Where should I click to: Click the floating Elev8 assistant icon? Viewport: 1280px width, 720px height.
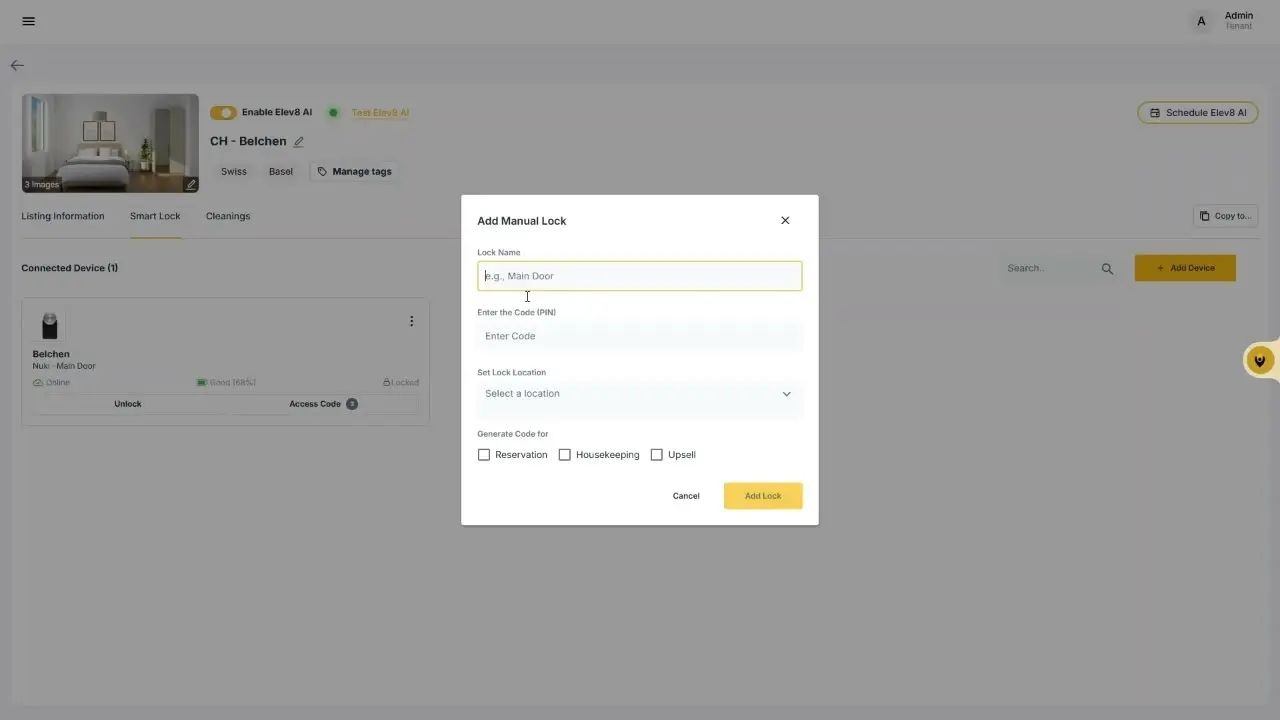[1260, 361]
